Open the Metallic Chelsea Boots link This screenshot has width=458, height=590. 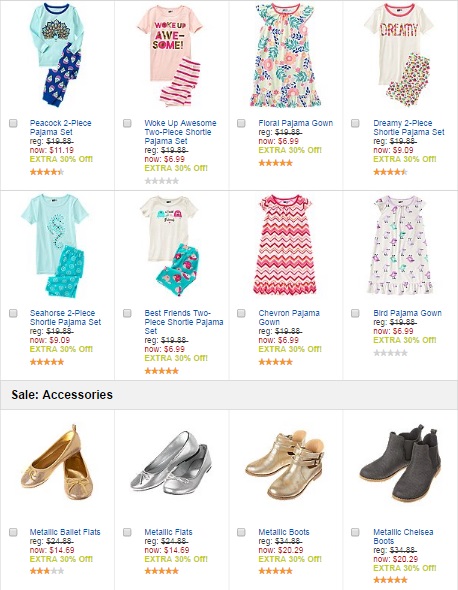[403, 537]
